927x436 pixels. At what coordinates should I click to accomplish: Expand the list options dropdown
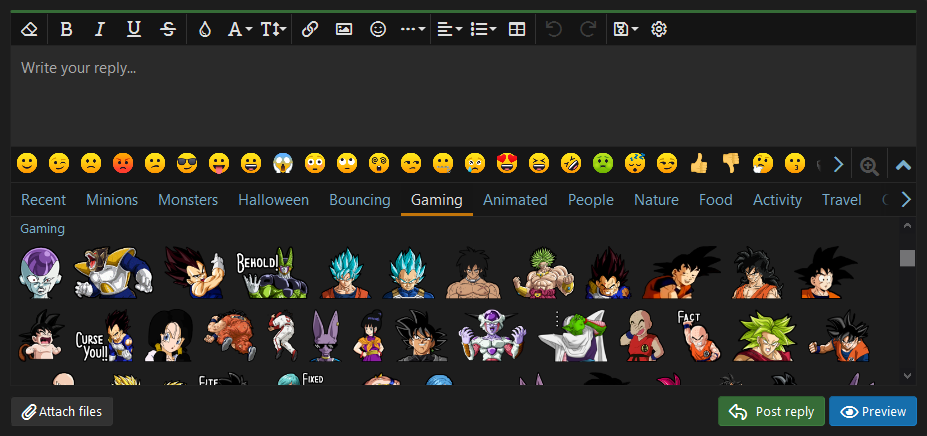coord(482,29)
